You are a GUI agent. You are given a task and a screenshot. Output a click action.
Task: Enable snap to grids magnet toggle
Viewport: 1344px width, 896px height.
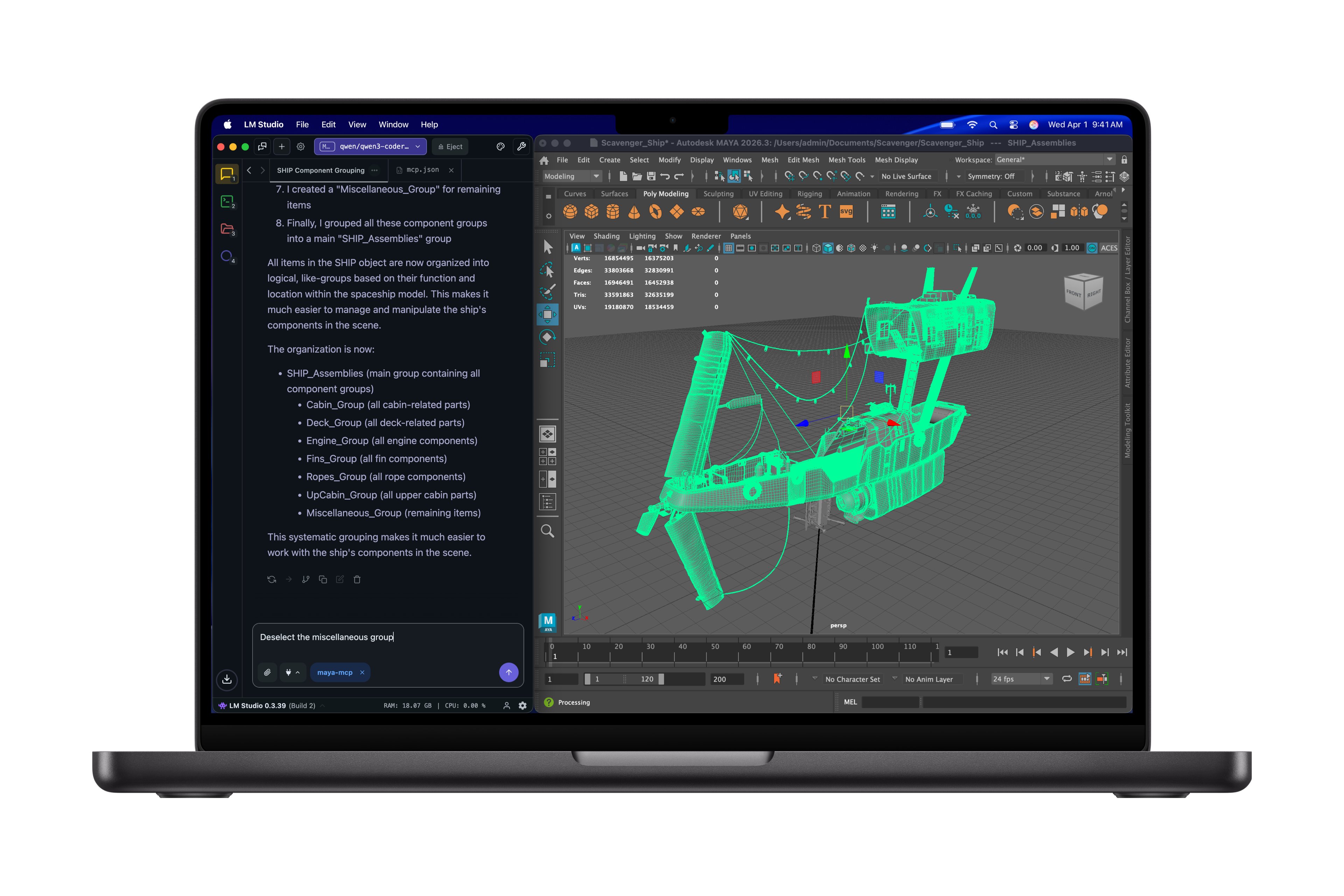click(790, 177)
